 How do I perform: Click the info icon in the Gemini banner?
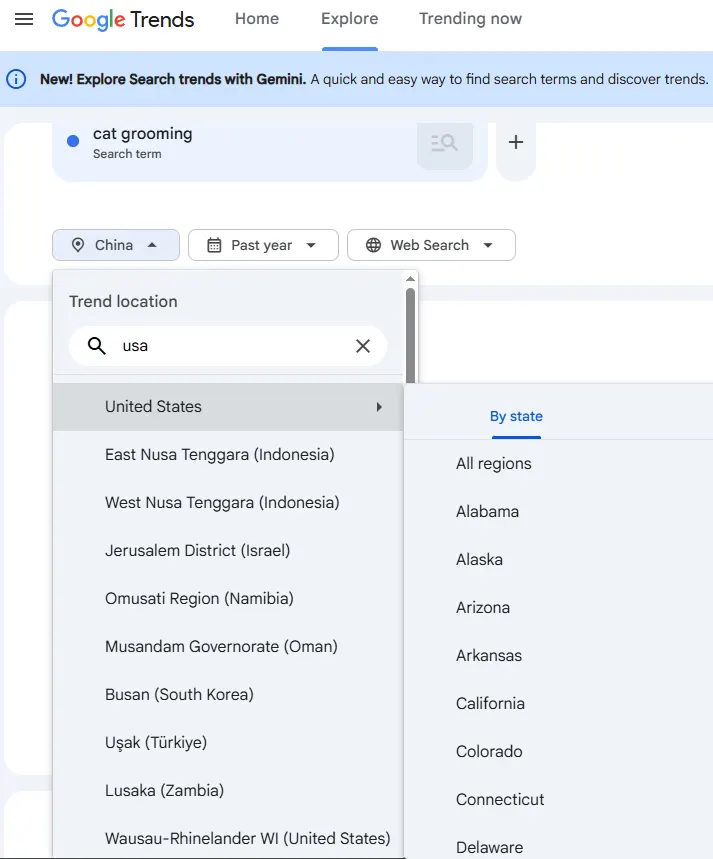click(16, 79)
